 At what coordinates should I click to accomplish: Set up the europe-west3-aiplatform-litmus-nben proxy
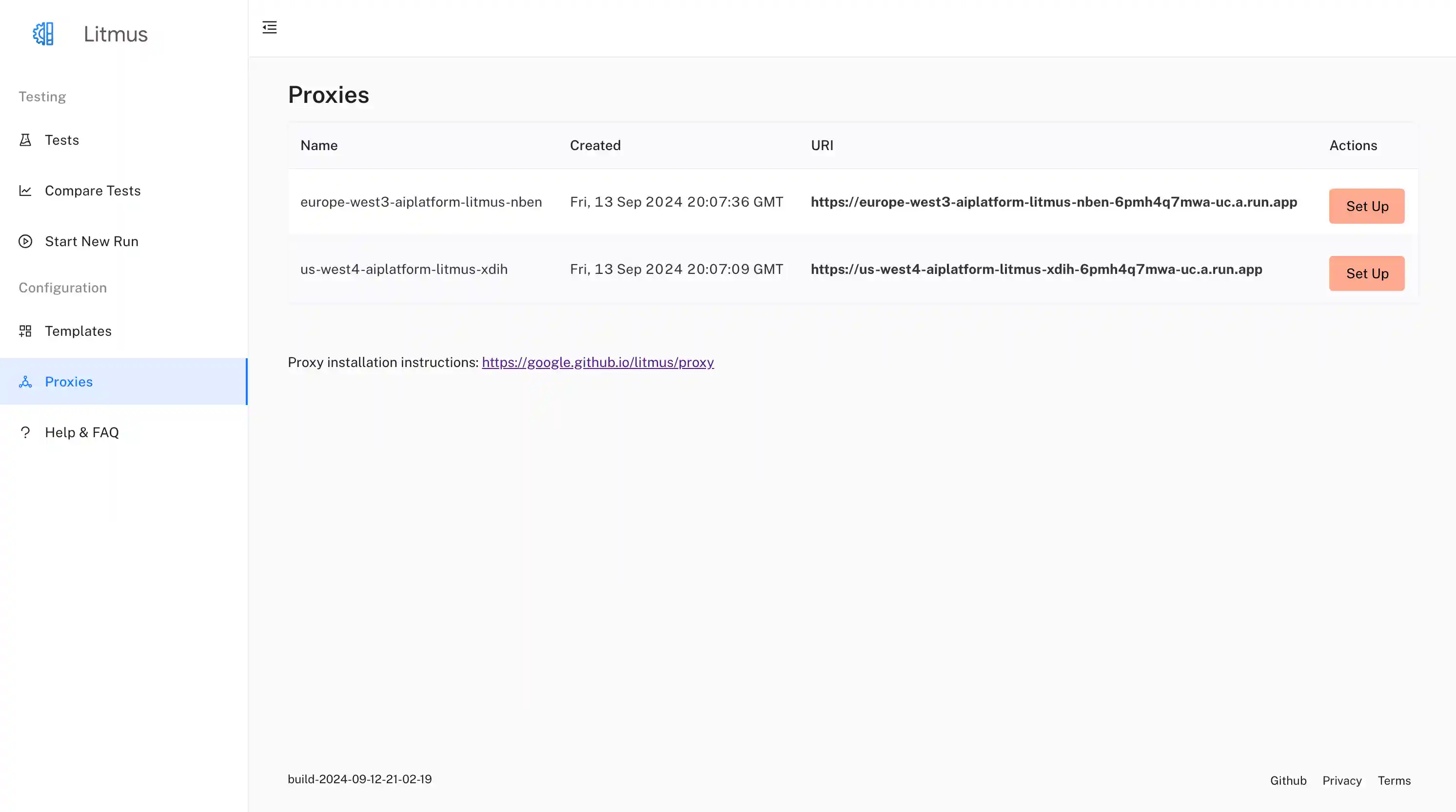point(1367,206)
